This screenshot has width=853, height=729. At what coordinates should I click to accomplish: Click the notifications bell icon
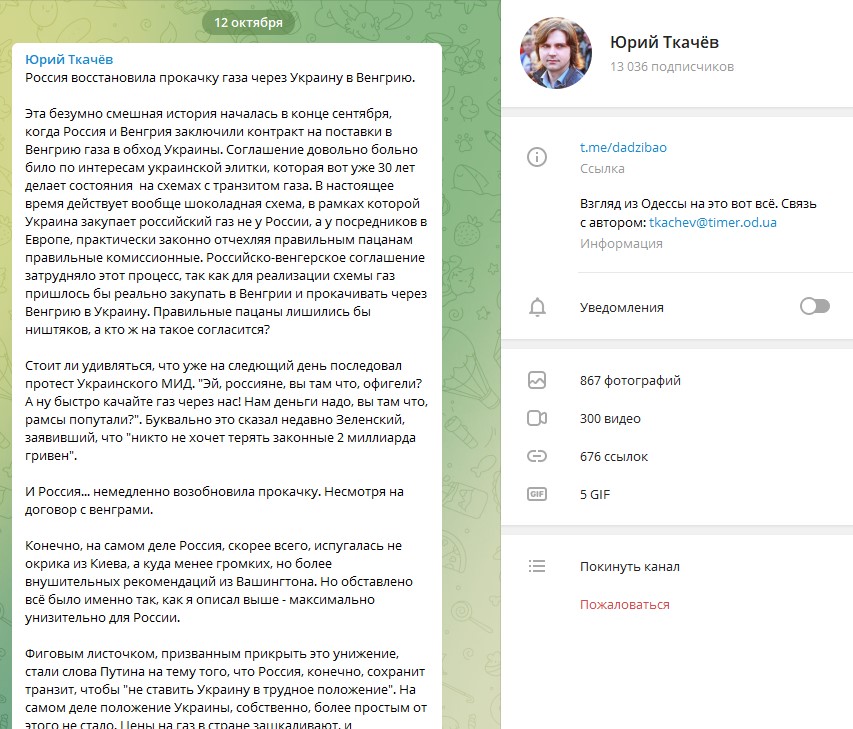click(x=537, y=307)
